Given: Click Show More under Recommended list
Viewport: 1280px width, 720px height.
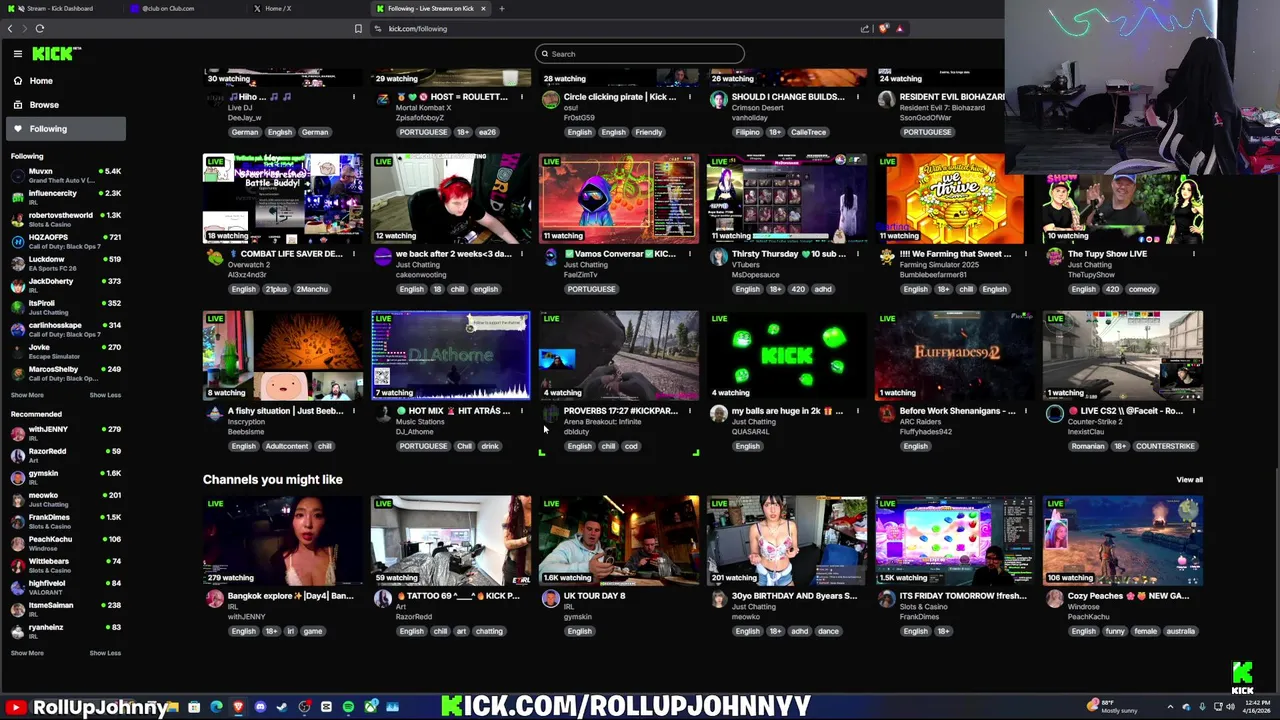Looking at the screenshot, I should point(27,653).
